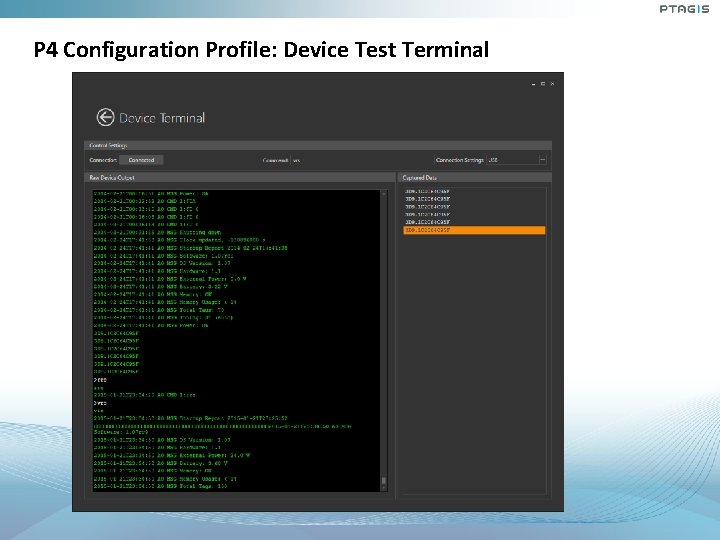720x540 pixels.
Task: Select the orange highlighted Captured Data row
Action: click(x=474, y=230)
